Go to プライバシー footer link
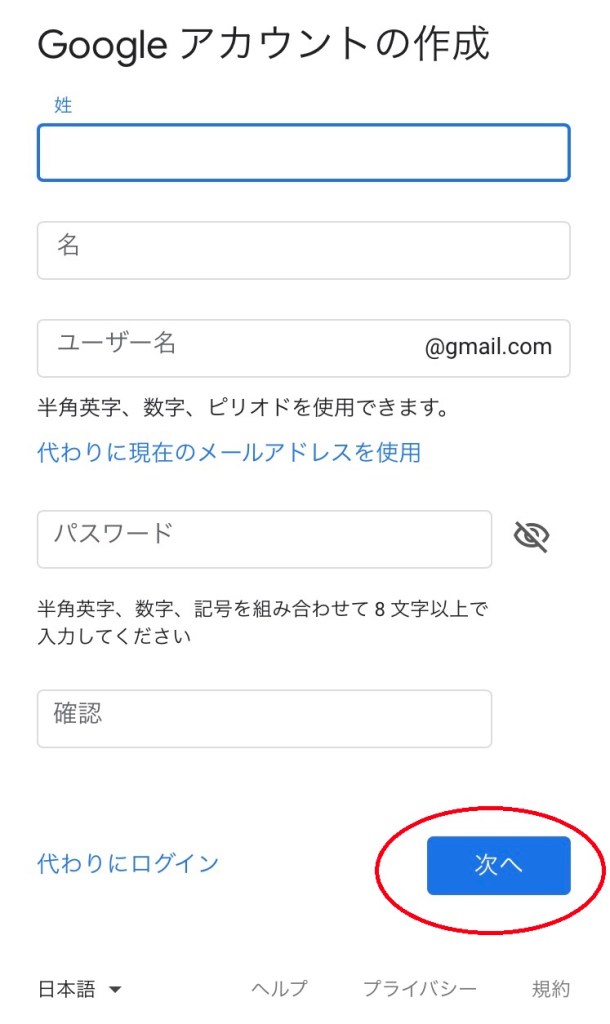This screenshot has height=1024, width=610. (x=420, y=990)
